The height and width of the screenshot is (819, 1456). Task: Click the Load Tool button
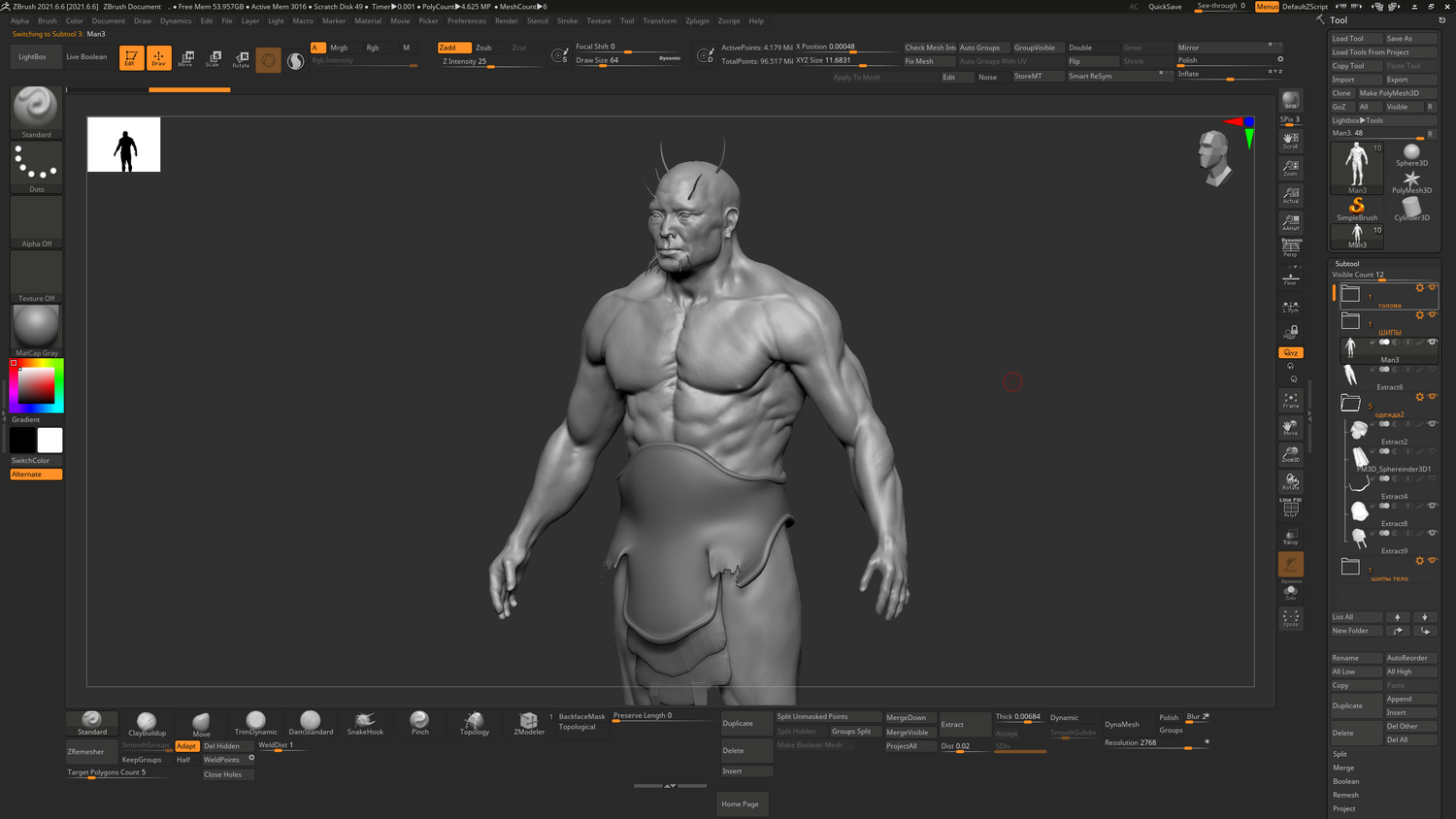1357,39
